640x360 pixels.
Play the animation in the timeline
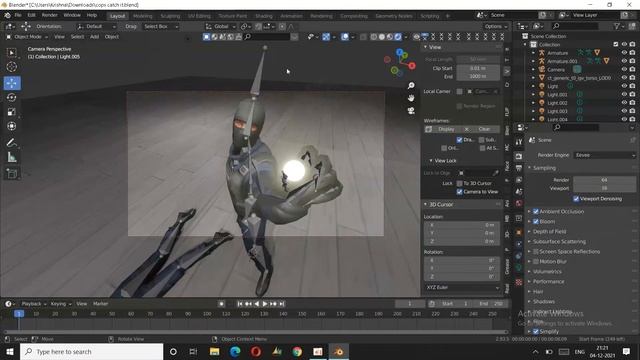coord(265,304)
